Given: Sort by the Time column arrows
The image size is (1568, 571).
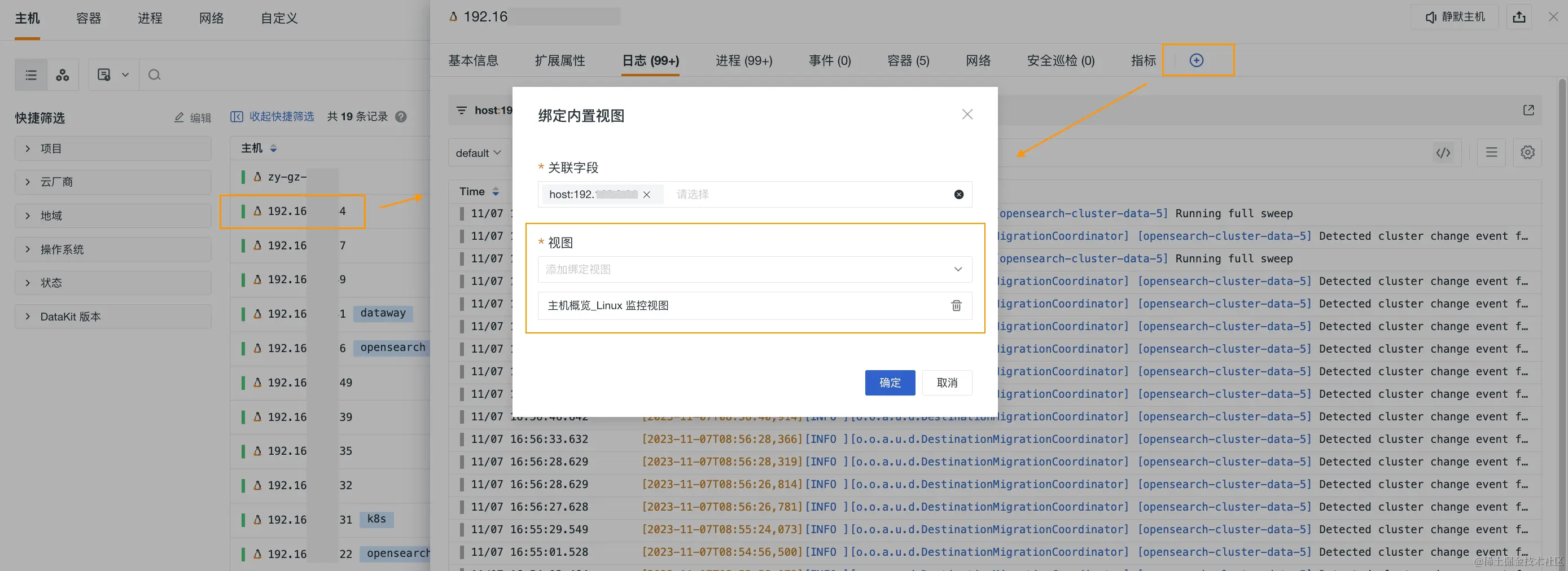Looking at the screenshot, I should tap(496, 192).
